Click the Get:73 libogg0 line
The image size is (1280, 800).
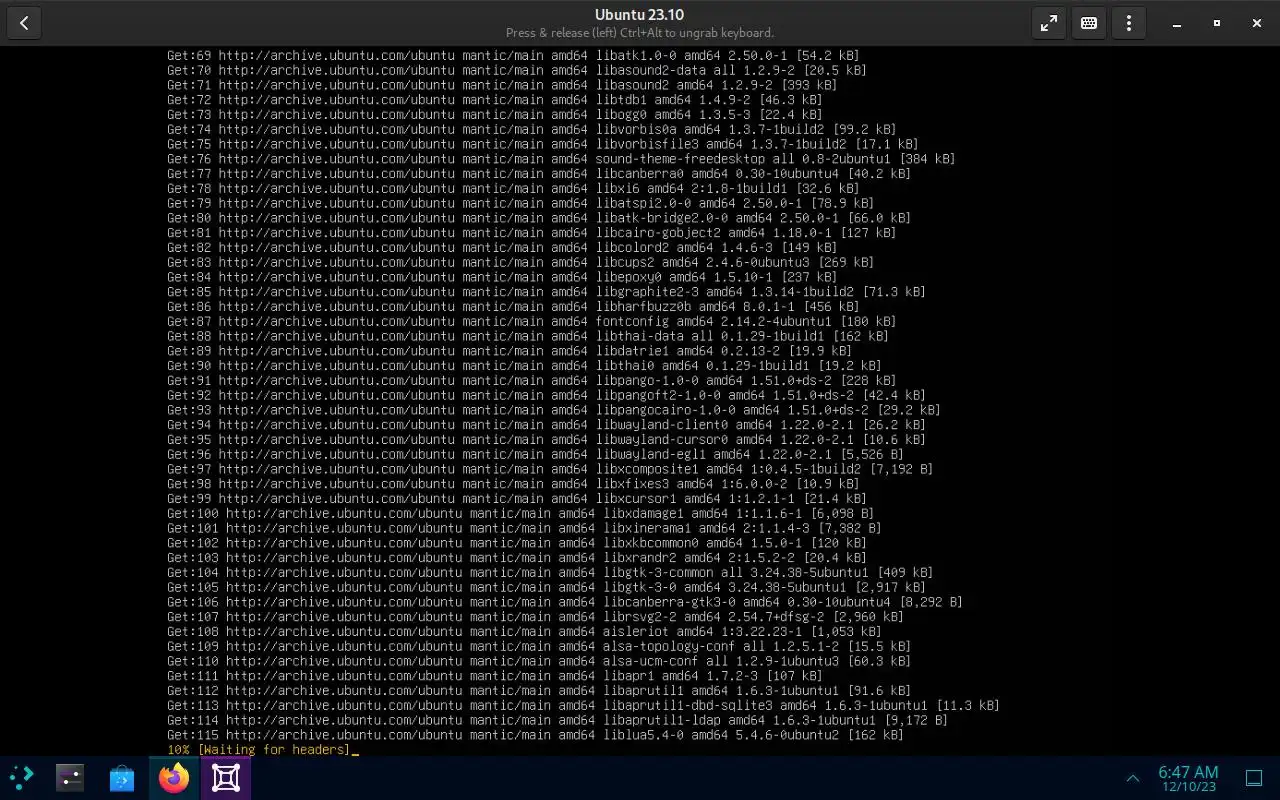494,114
